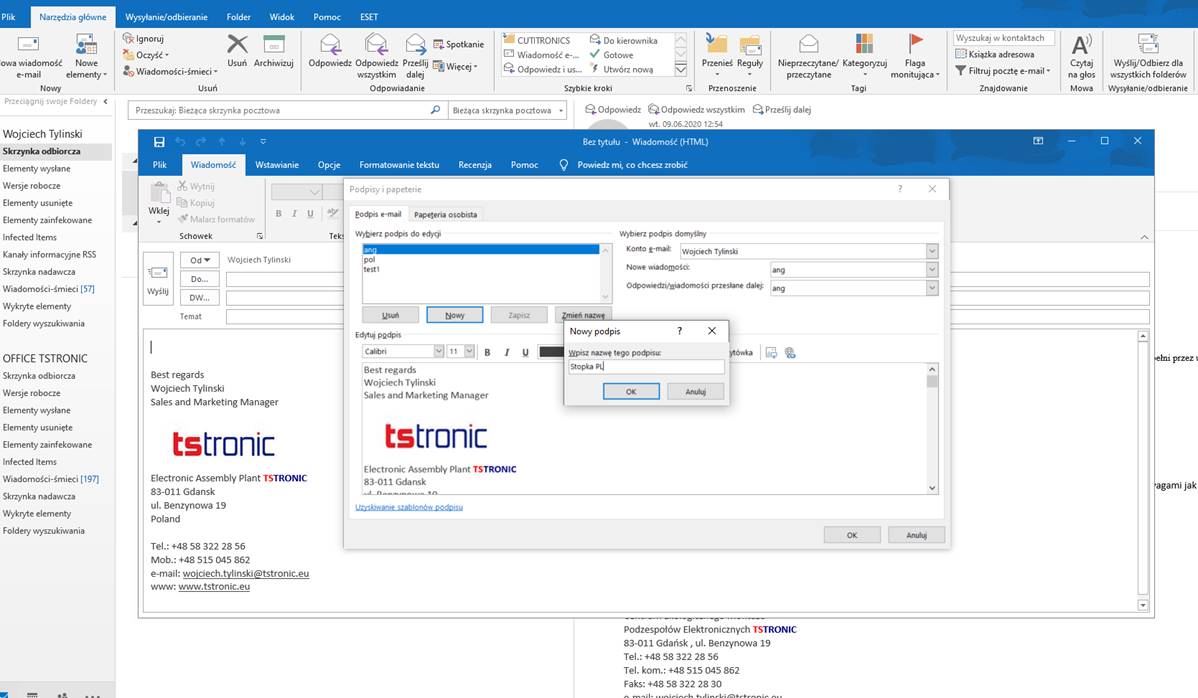Click the signature name input field
This screenshot has height=698, width=1198.
point(645,367)
